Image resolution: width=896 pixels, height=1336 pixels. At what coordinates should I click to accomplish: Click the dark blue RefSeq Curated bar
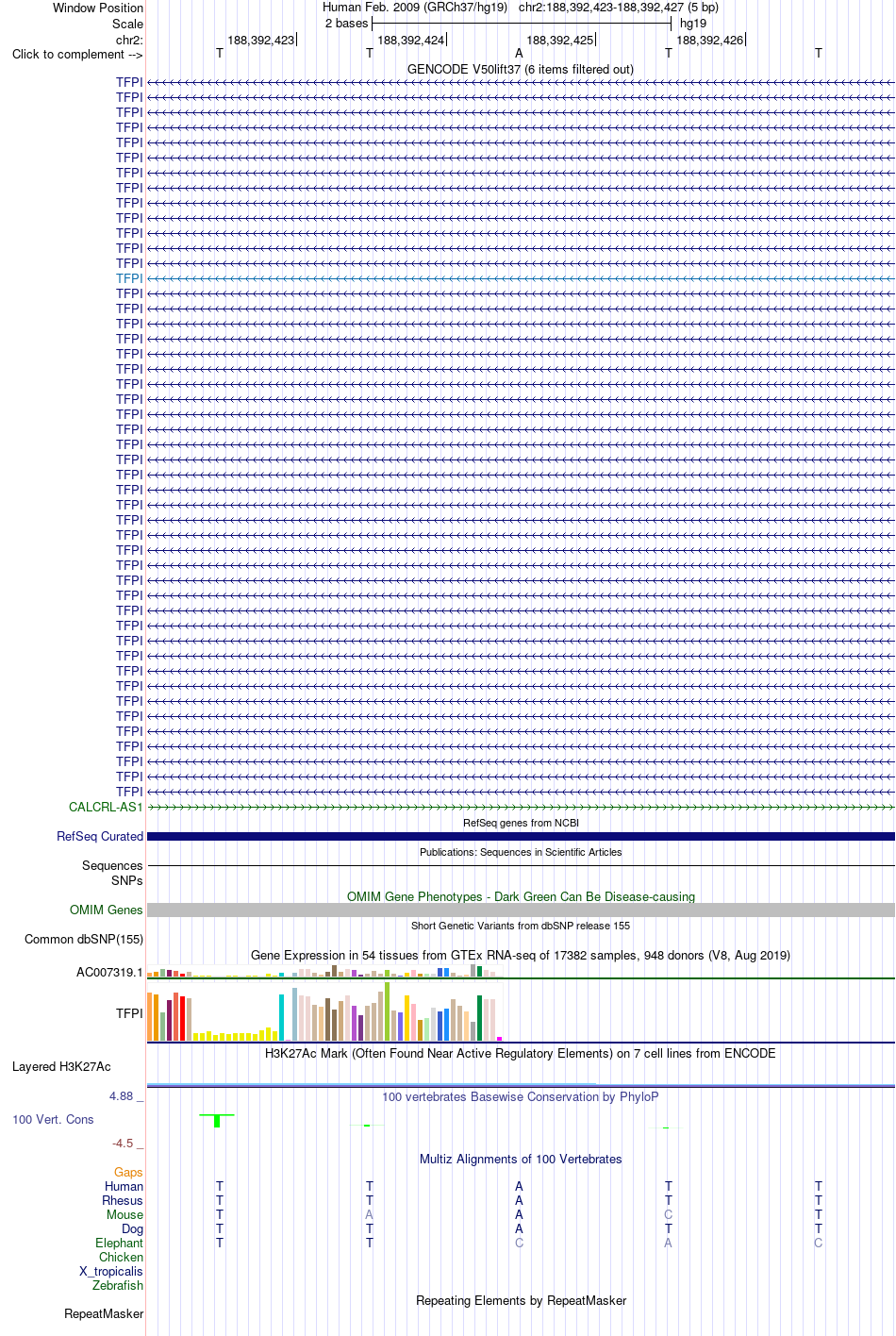click(521, 836)
